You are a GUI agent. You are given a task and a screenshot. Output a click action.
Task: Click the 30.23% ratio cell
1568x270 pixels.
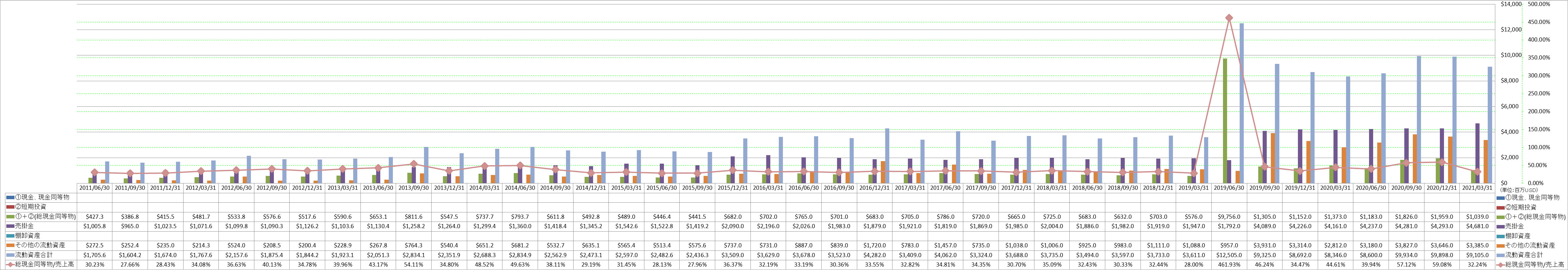[x=95, y=265]
